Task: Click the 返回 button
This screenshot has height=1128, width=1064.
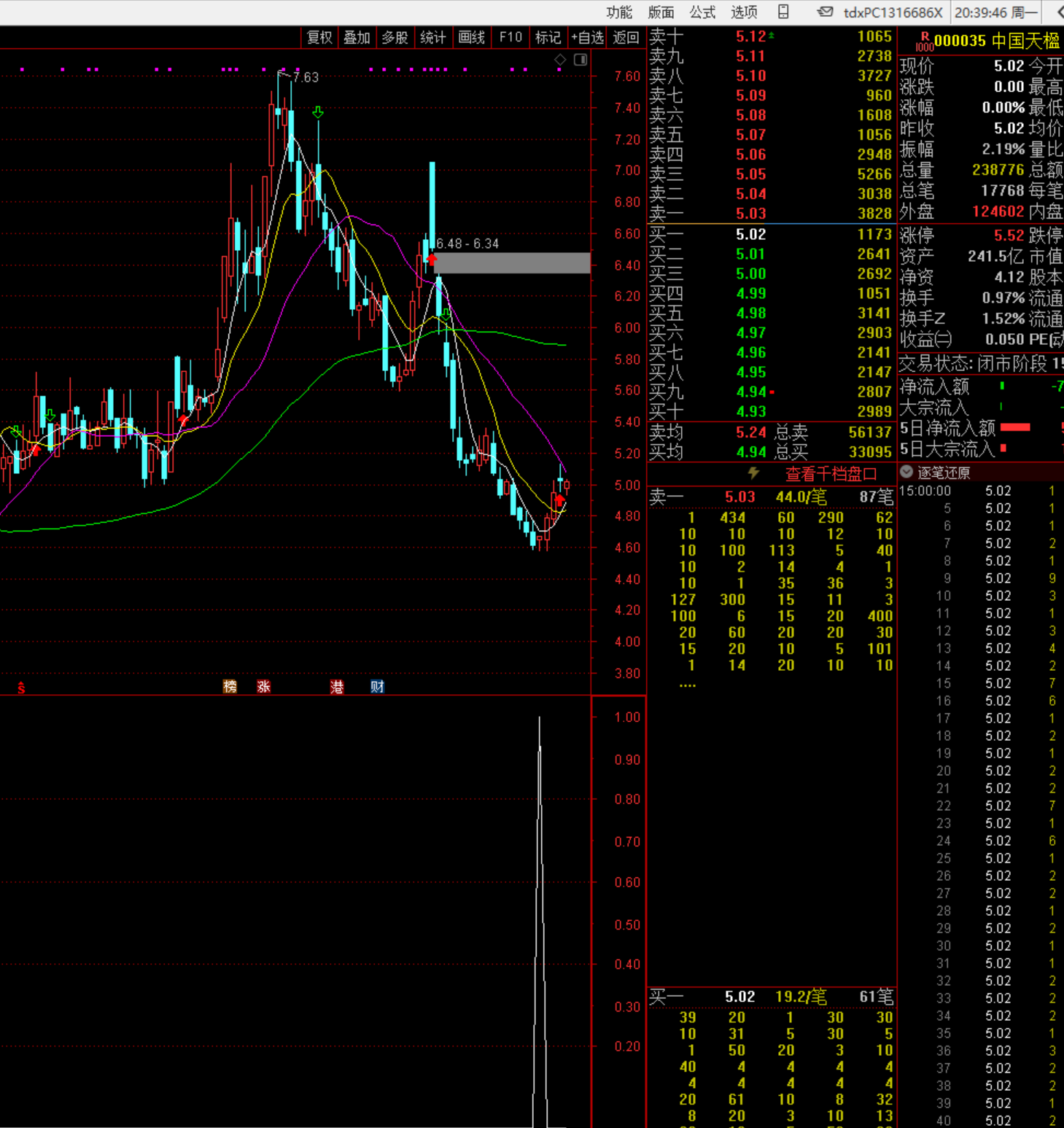Action: 626,37
